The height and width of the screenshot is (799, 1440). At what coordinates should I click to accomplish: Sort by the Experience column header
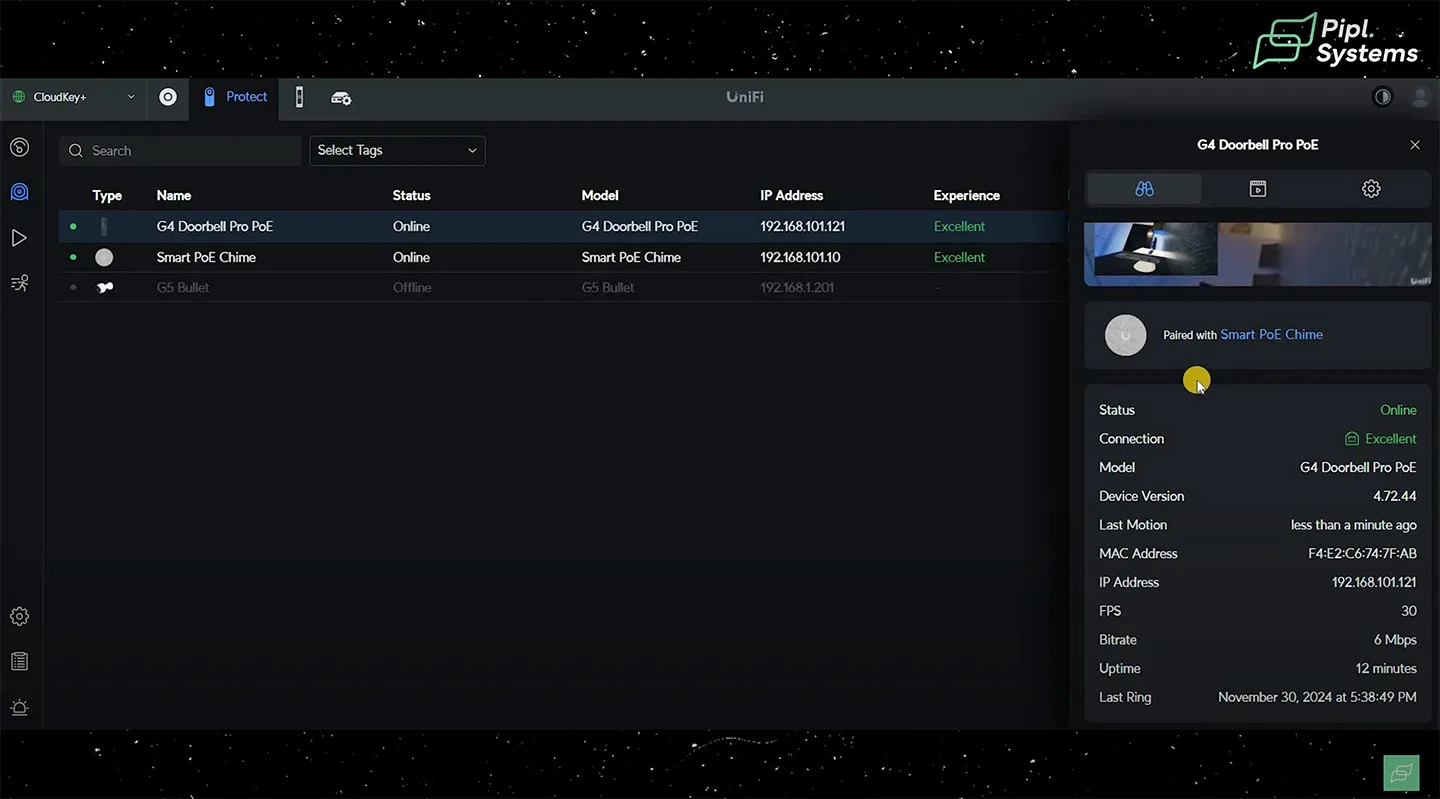click(x=966, y=196)
